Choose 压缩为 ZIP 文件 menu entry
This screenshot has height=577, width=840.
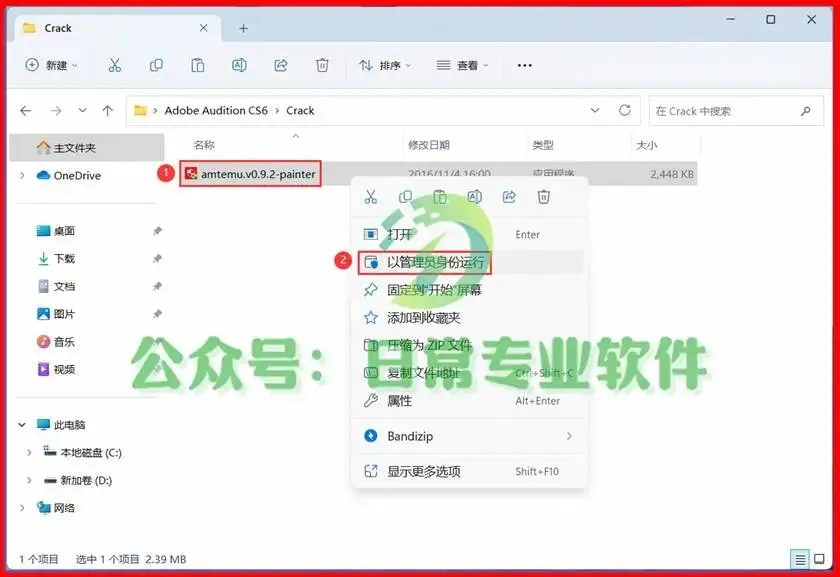click(x=470, y=345)
